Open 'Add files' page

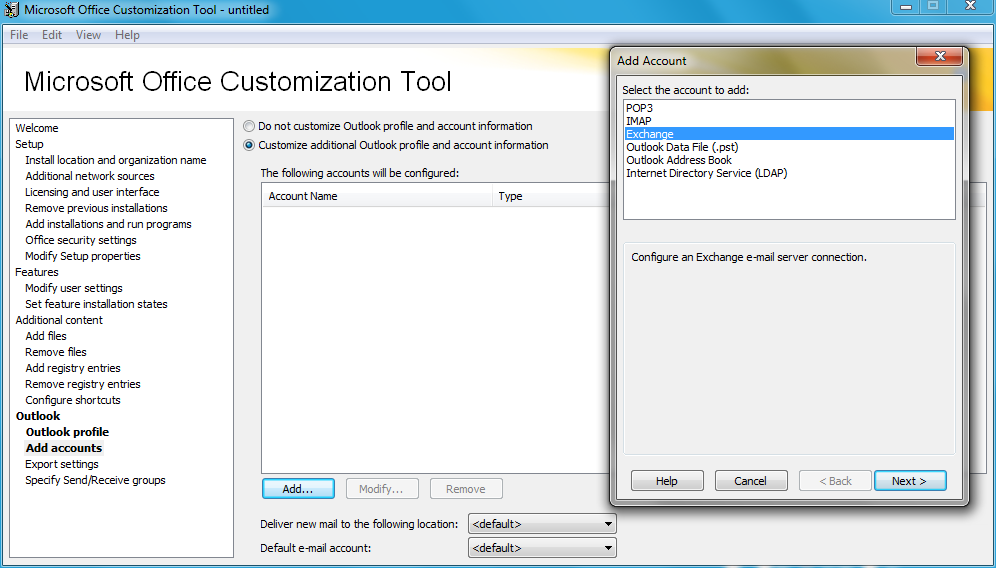46,336
